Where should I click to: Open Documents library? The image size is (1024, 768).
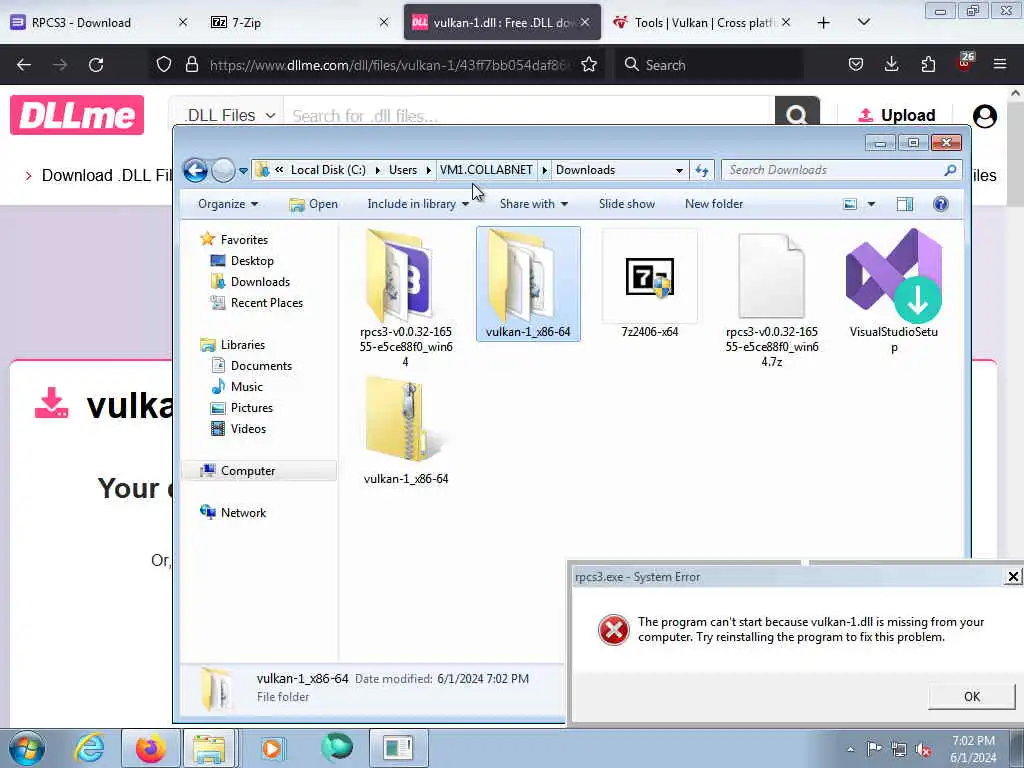(261, 366)
